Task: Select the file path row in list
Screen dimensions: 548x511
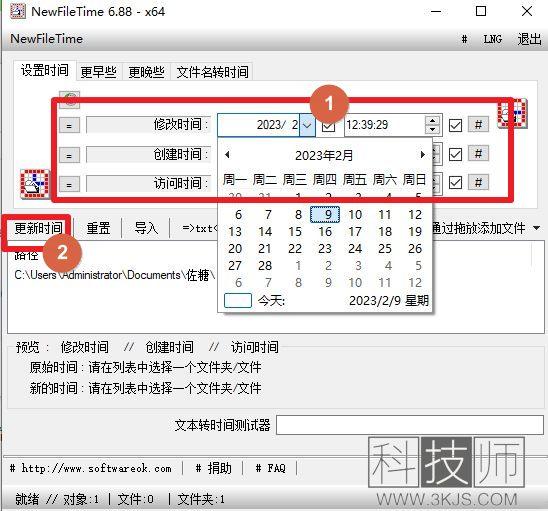Action: pyautogui.click(x=115, y=275)
